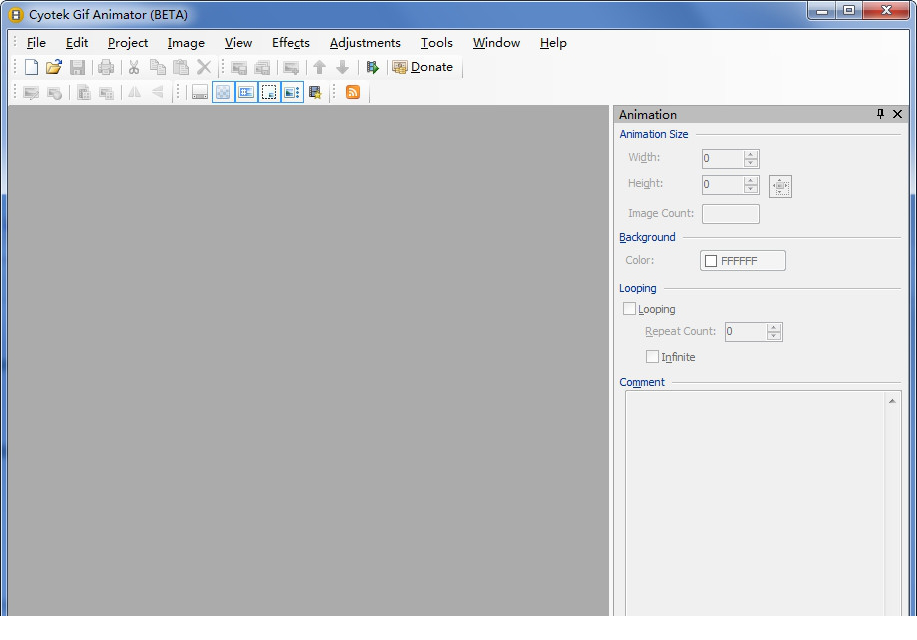Click the Print icon

pyautogui.click(x=106, y=67)
